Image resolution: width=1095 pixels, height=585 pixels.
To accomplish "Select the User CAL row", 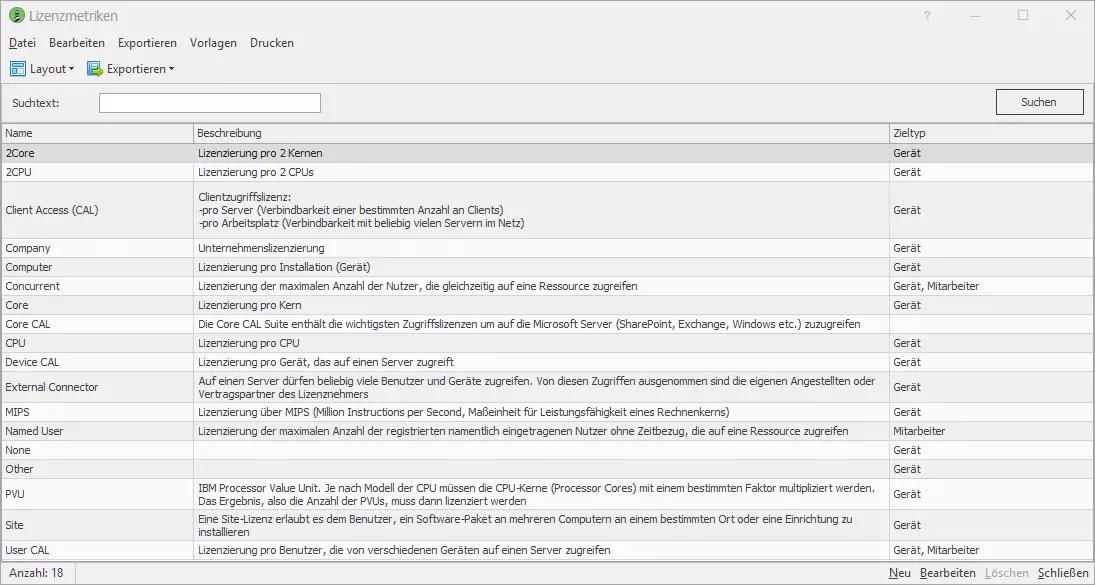I will click(548, 550).
